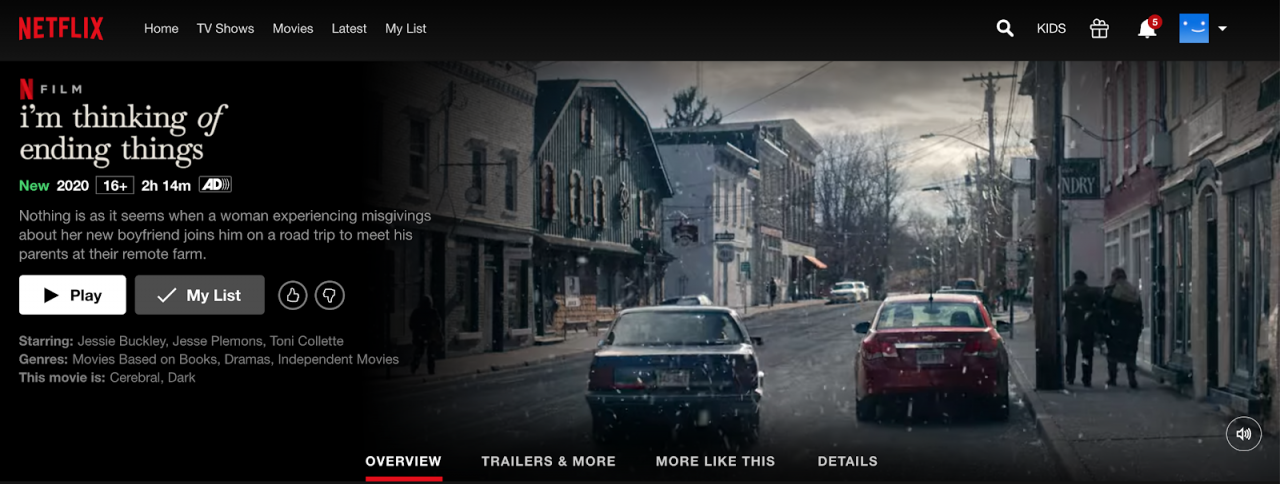
Task: Switch to Trailers & More tab
Action: click(548, 461)
